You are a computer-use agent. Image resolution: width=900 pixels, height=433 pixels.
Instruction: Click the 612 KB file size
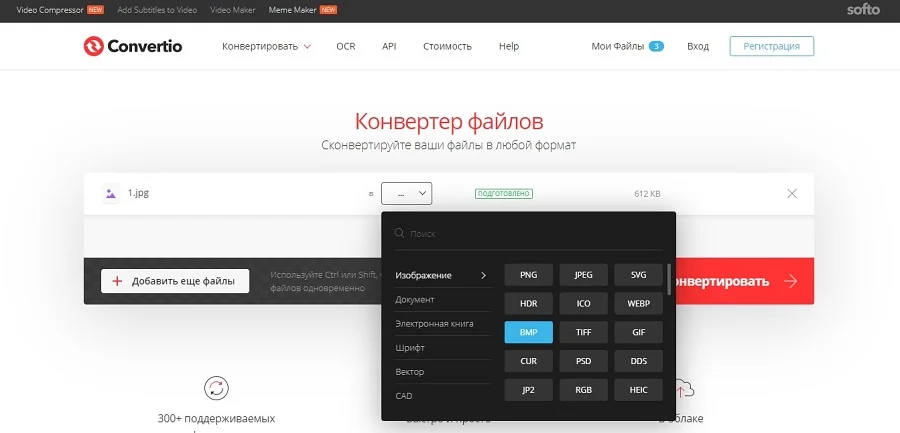click(x=647, y=194)
